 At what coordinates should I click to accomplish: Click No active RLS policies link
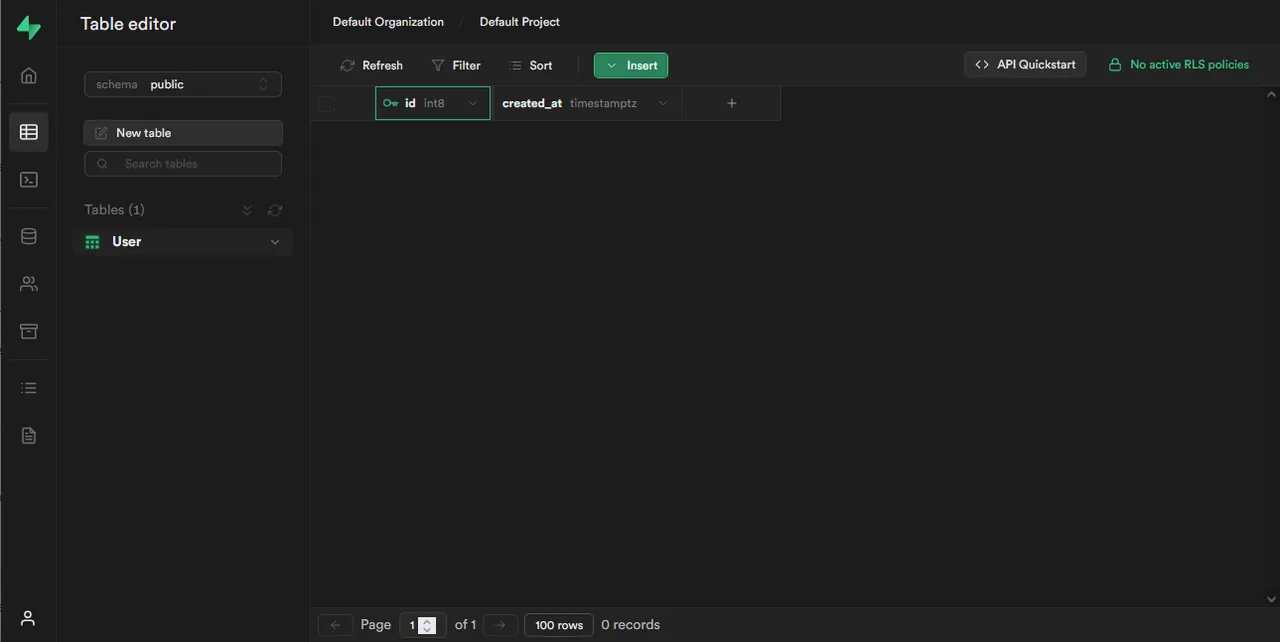click(x=1179, y=65)
